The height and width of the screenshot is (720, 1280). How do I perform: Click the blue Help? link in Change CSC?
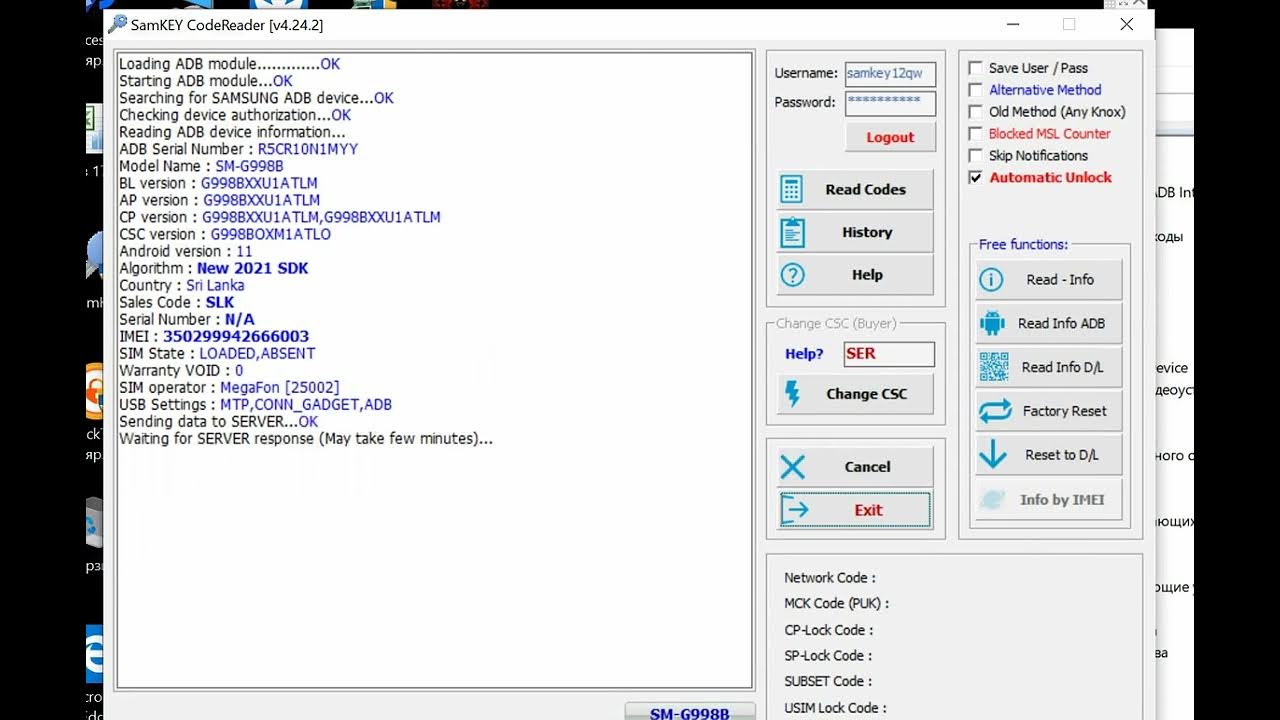tap(804, 354)
